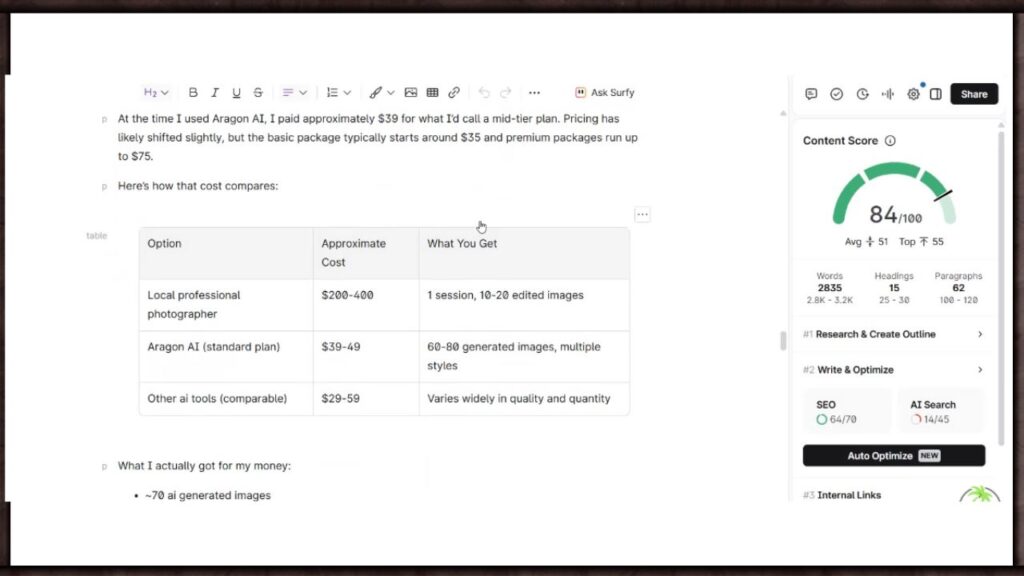Open the revision history clock icon
The width and height of the screenshot is (1024, 576).
[863, 94]
